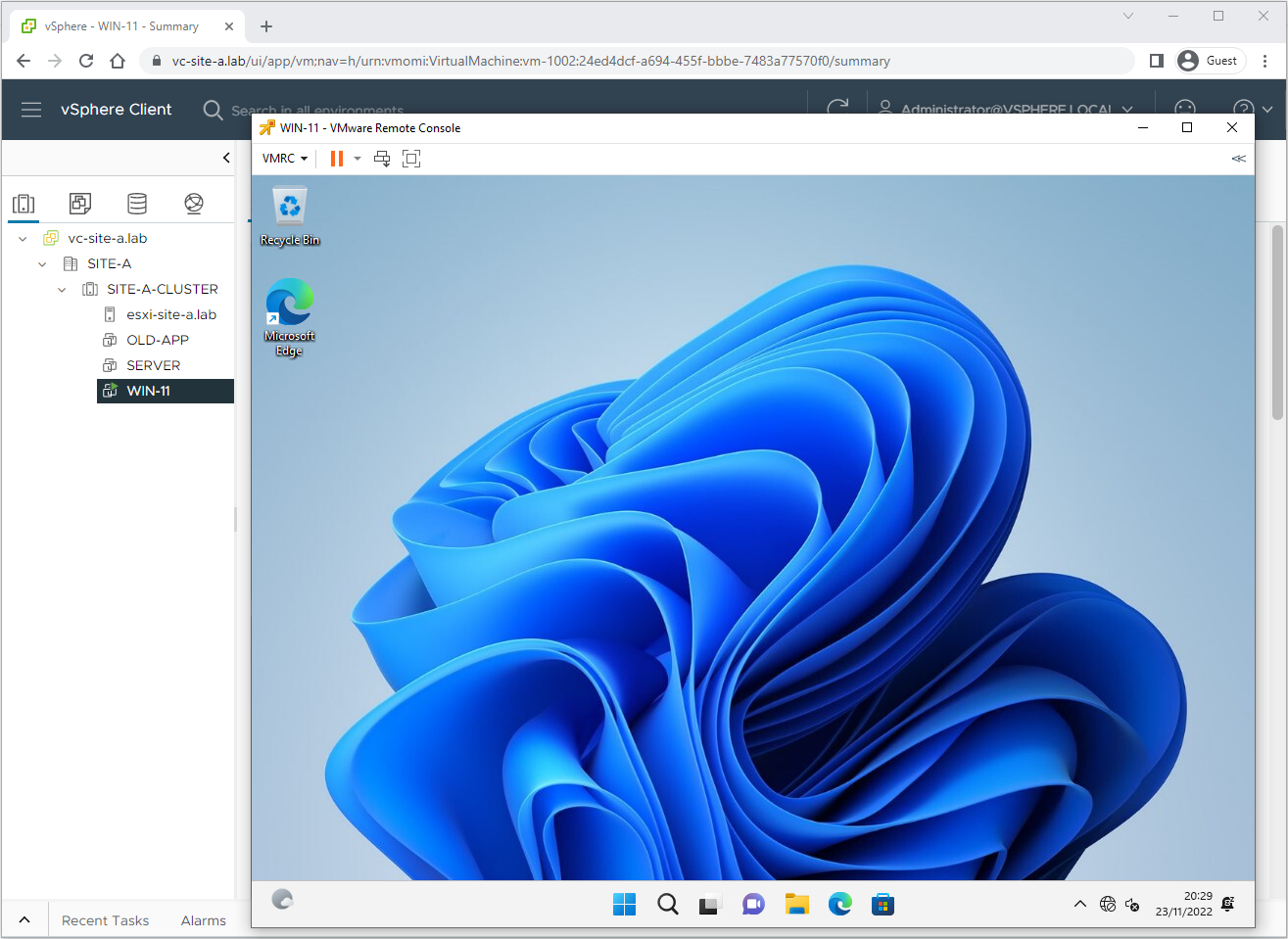Open power options arrow beside pause button

(358, 159)
